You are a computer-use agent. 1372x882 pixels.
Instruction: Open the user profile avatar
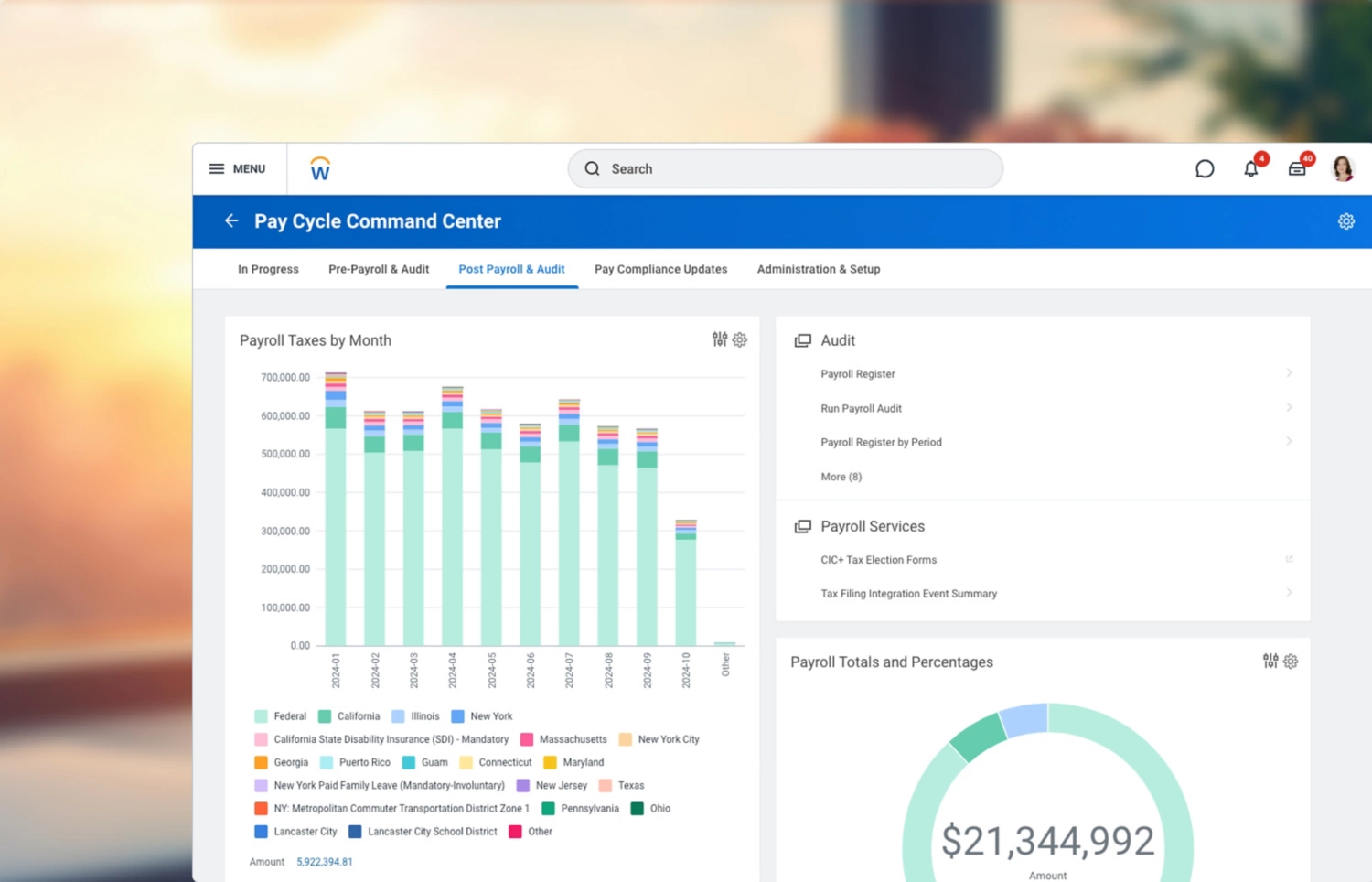pos(1342,167)
